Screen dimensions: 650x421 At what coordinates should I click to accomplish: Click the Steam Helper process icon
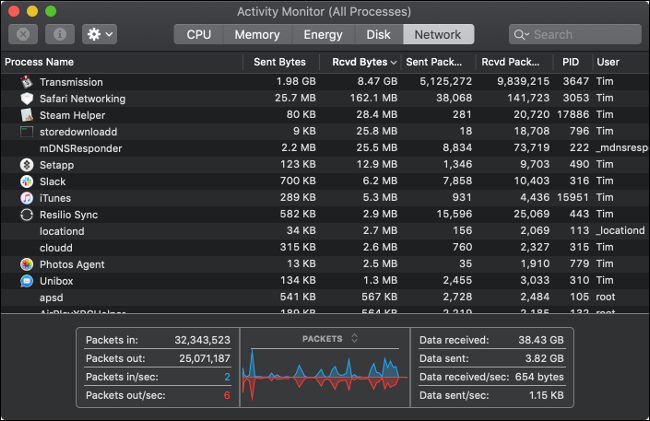coord(27,115)
